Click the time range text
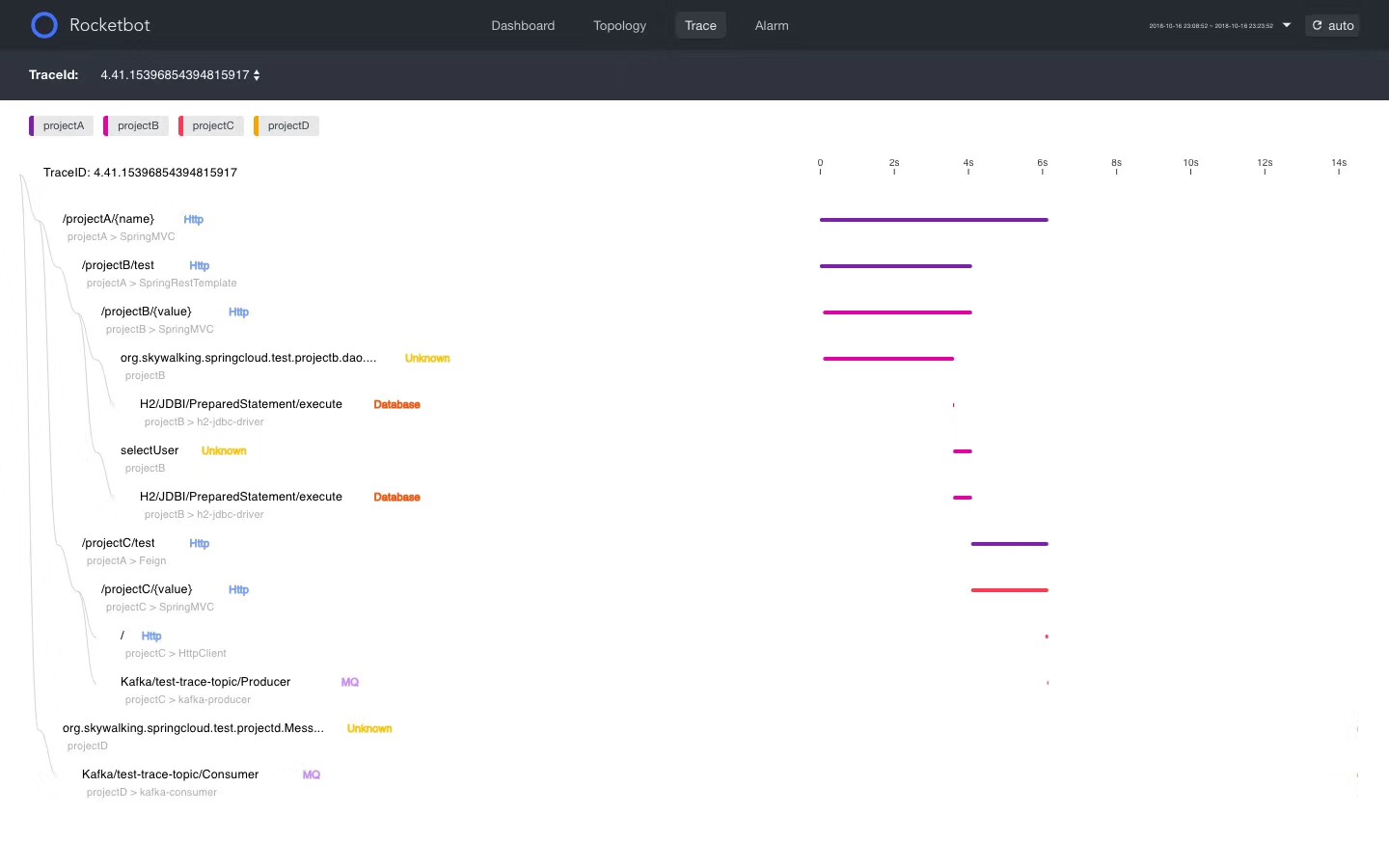The width and height of the screenshot is (1389, 868). point(1211,26)
